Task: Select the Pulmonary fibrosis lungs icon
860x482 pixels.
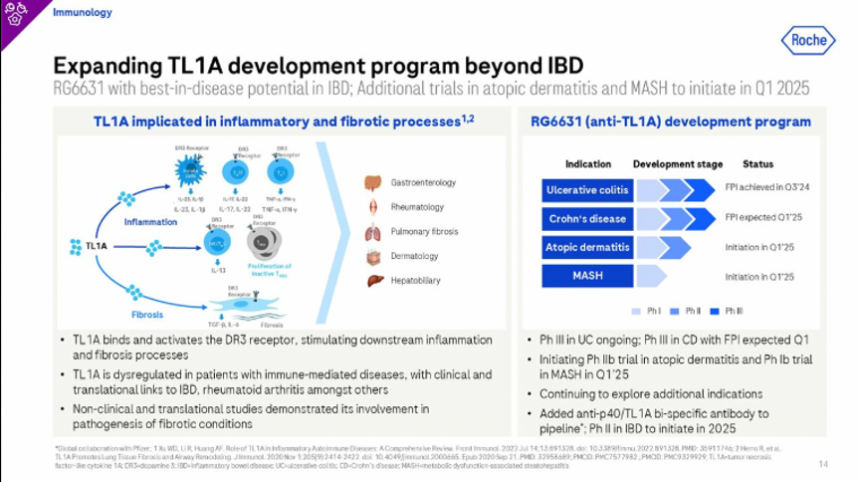Action: 373,232
